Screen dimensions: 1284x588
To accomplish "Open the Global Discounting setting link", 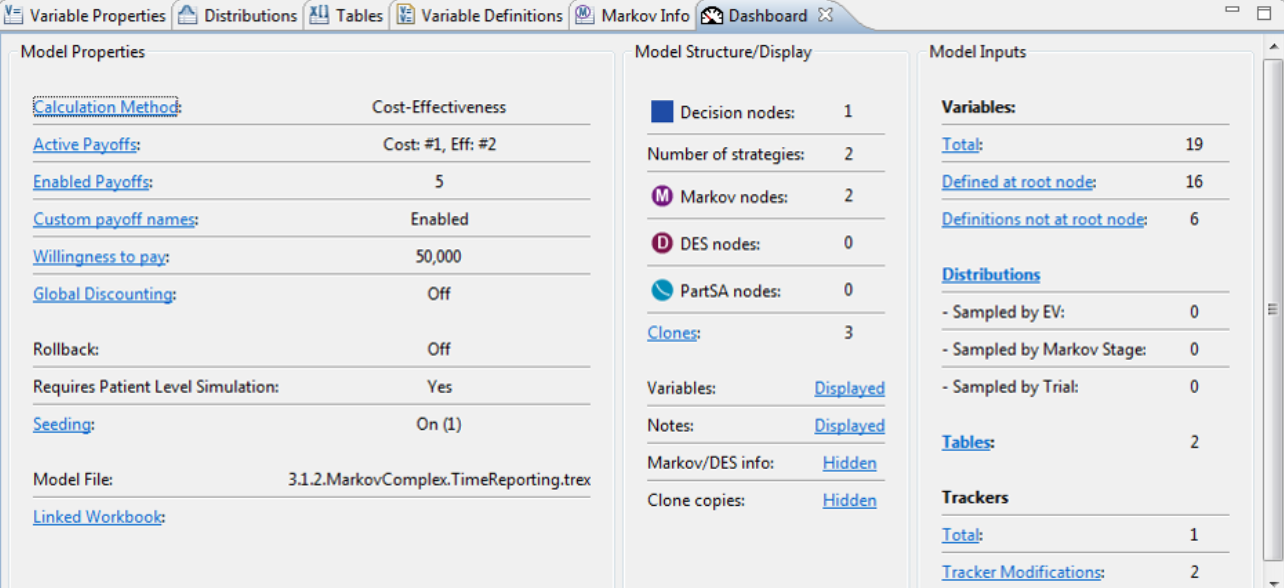I will coord(103,294).
